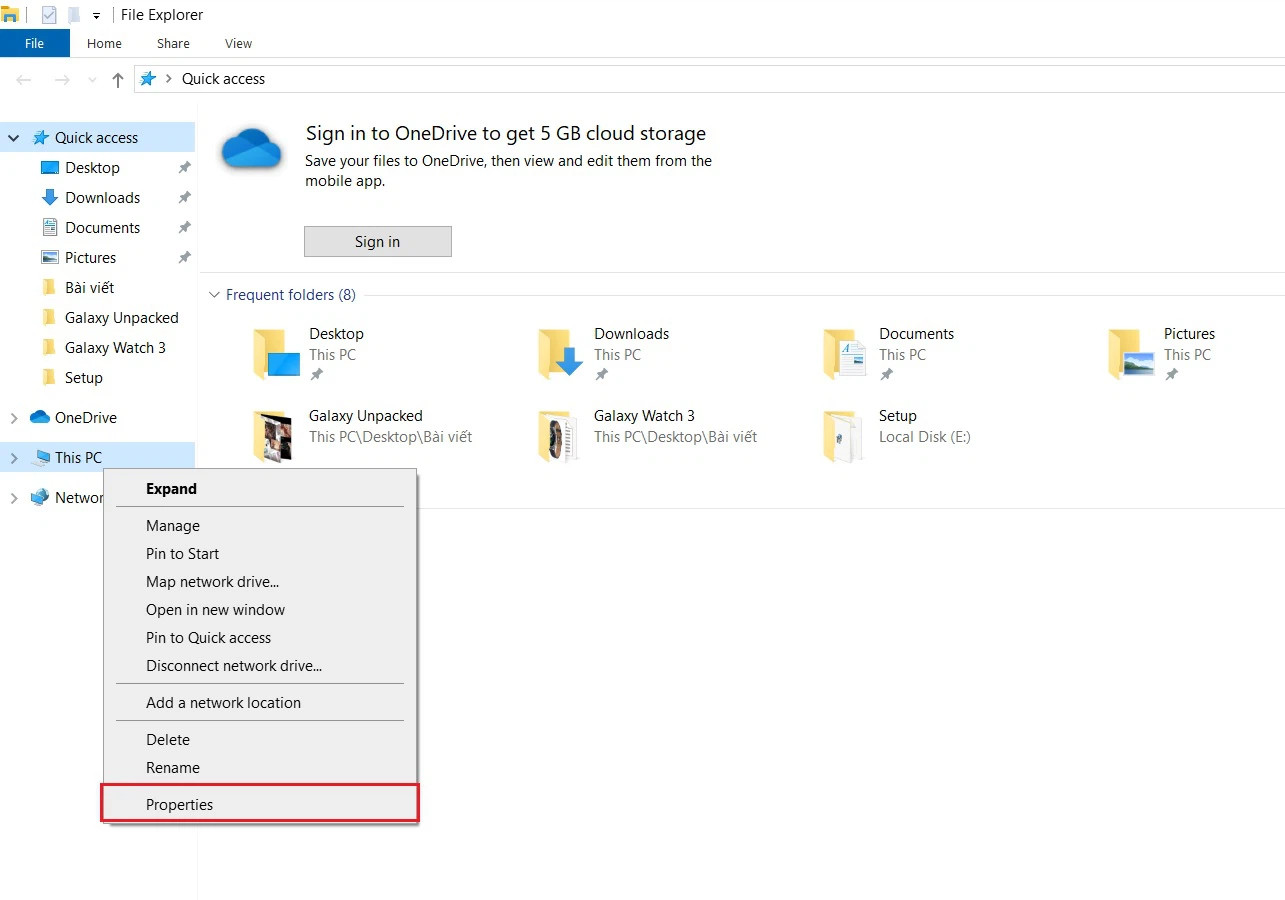Click the address bar breadcrumb chevron
This screenshot has width=1285, height=900.
point(169,79)
